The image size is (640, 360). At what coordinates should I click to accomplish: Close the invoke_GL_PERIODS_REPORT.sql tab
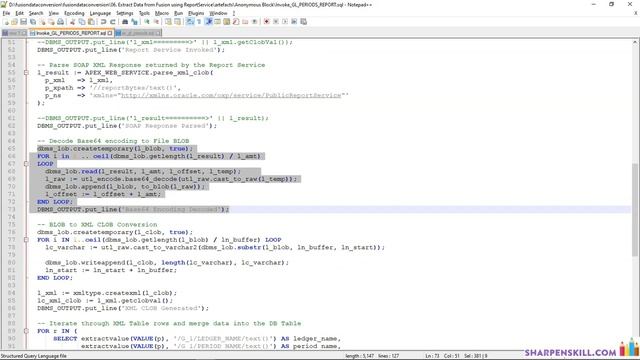110,33
